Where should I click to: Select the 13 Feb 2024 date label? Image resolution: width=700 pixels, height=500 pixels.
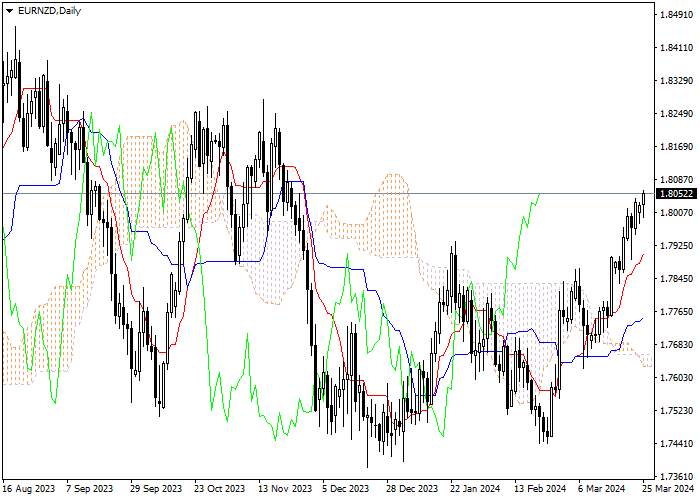540,488
